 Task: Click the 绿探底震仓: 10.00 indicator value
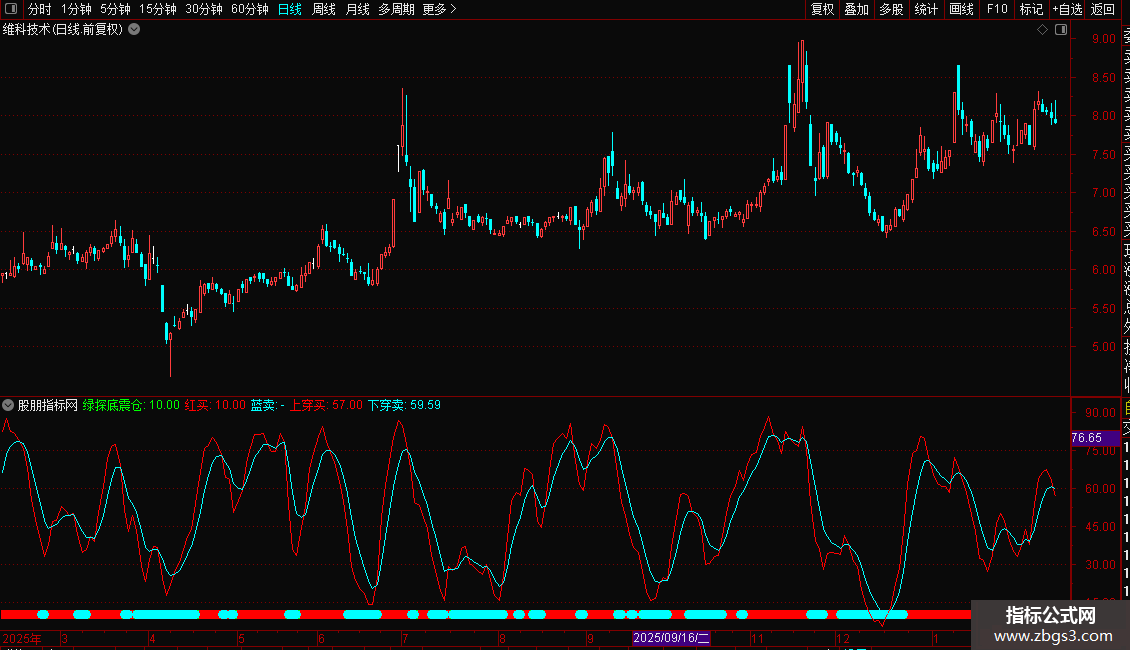131,405
